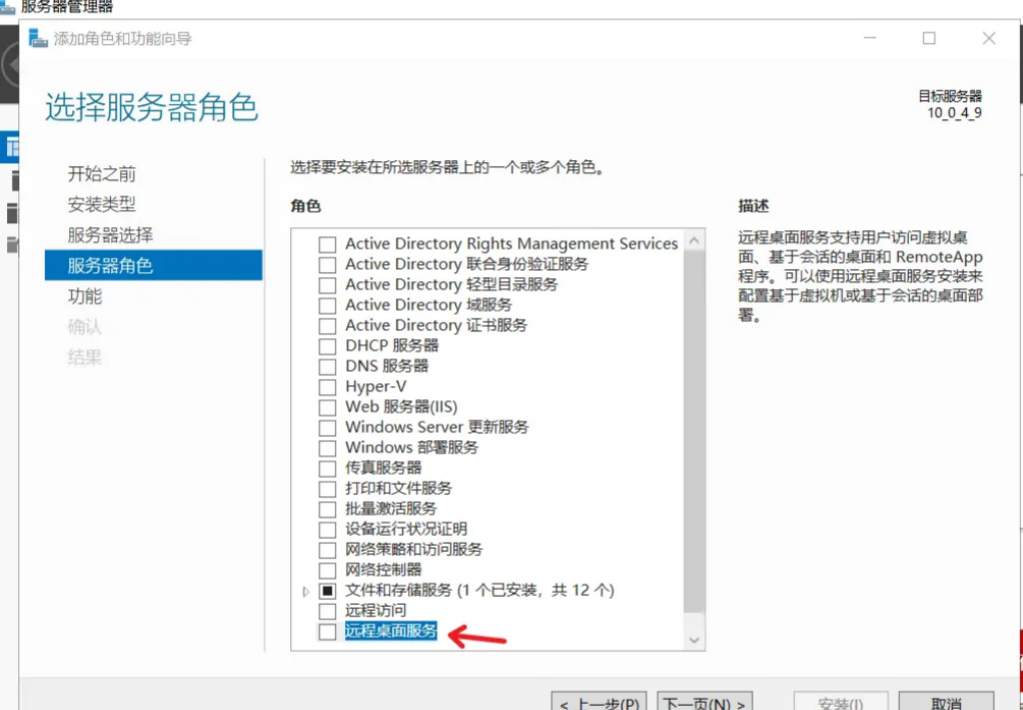Tick the Active Directory 证书服务 checkbox
The image size is (1023, 710).
click(x=327, y=326)
